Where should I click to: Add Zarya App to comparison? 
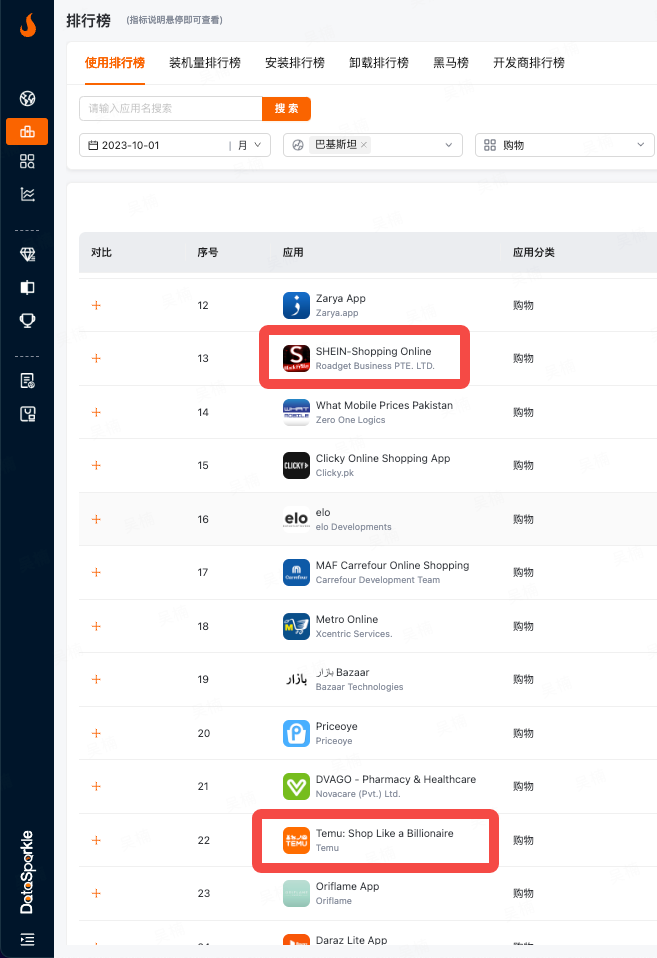tap(96, 305)
